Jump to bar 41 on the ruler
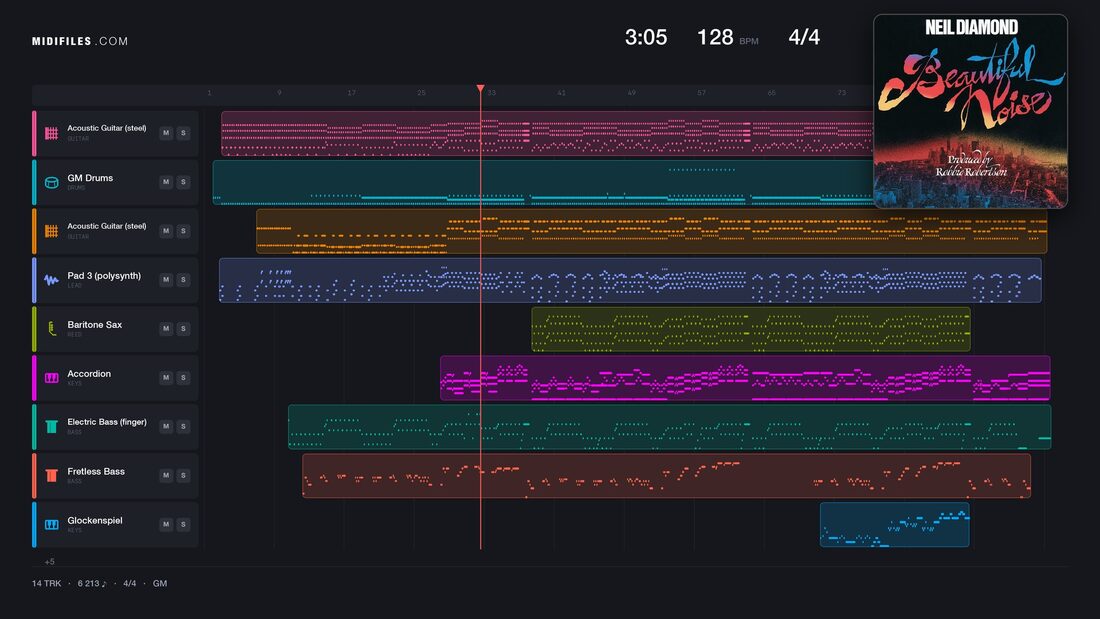1100x619 pixels. (x=561, y=93)
